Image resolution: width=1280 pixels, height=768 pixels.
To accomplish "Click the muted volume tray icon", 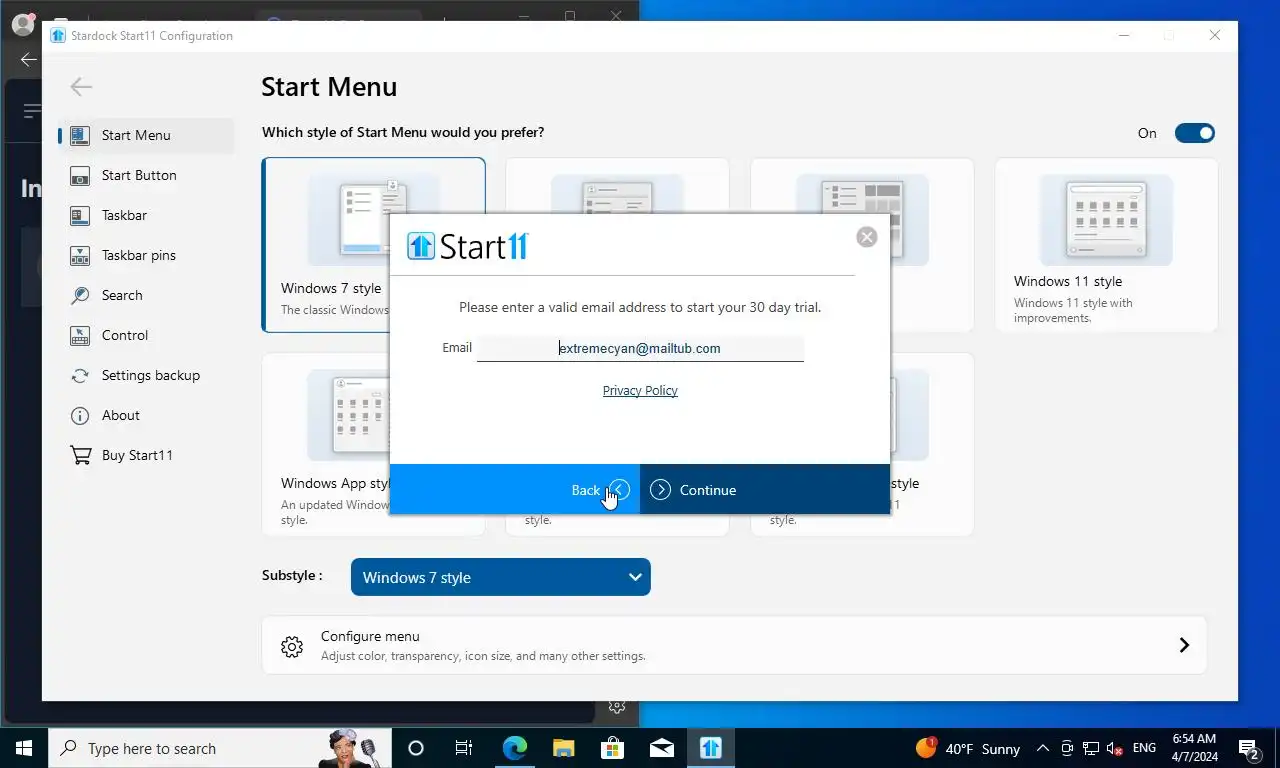I will [x=1114, y=748].
